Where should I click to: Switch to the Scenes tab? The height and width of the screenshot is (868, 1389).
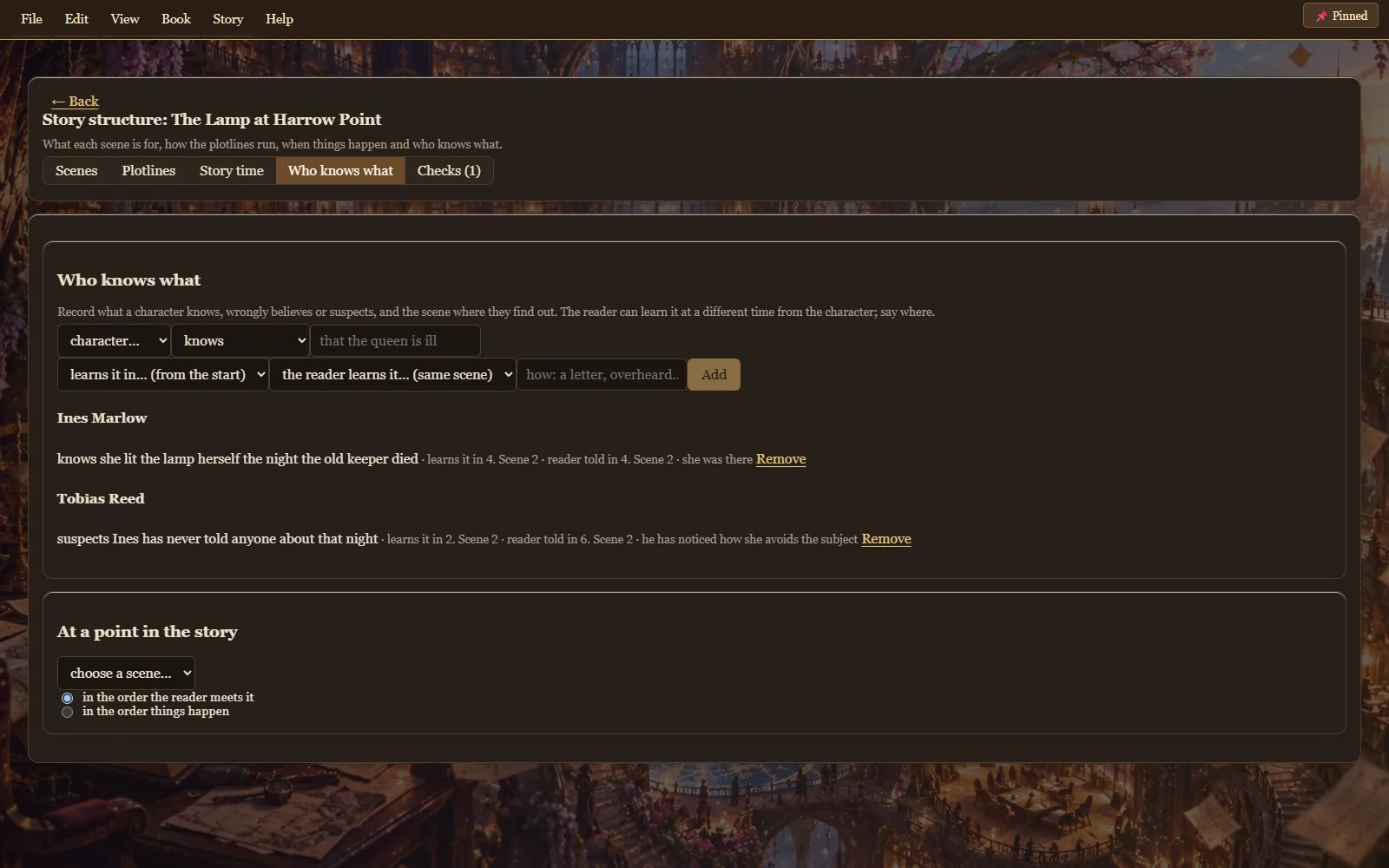[76, 171]
